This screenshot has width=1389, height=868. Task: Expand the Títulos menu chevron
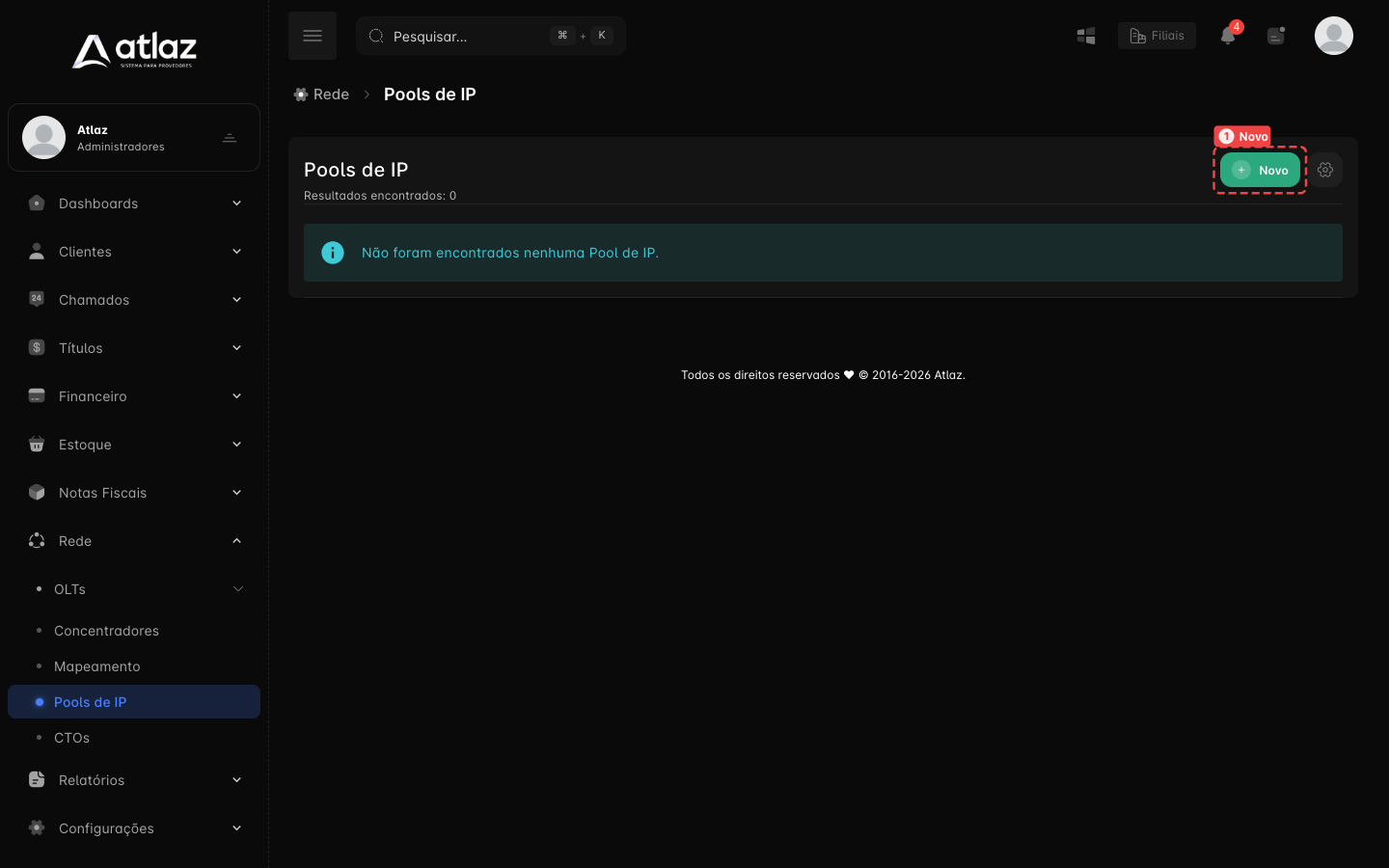click(236, 348)
